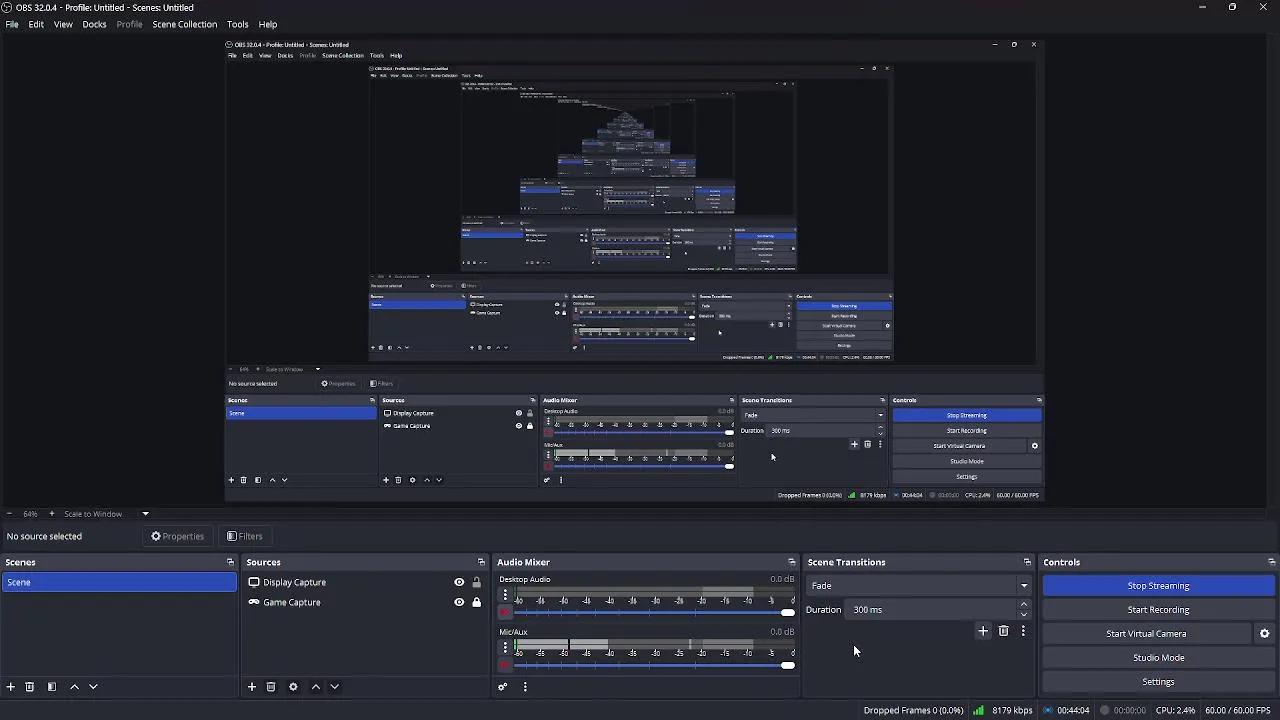Hide the Display Capture source

(459, 582)
